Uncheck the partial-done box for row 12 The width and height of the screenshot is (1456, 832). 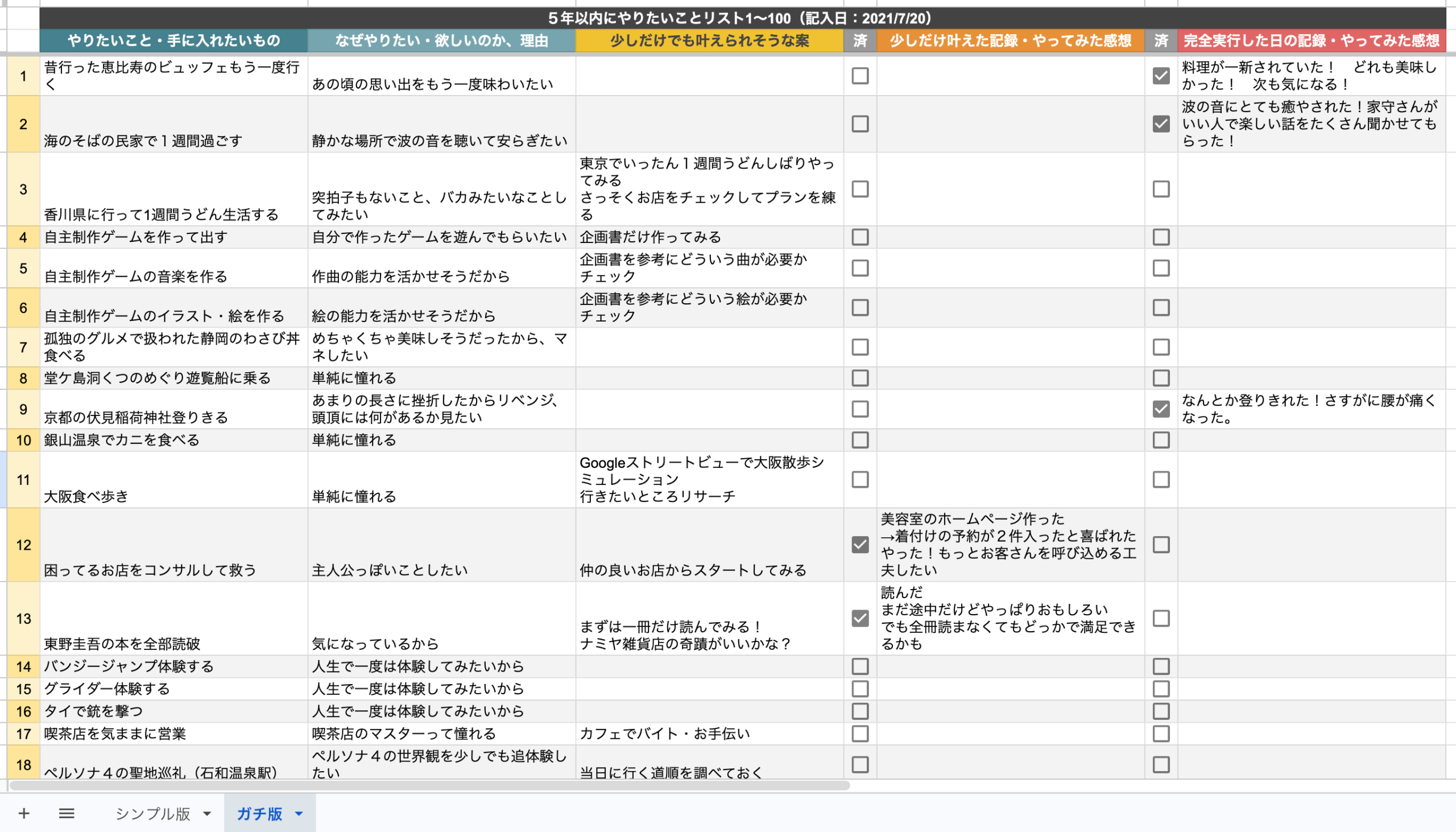pyautogui.click(x=860, y=544)
